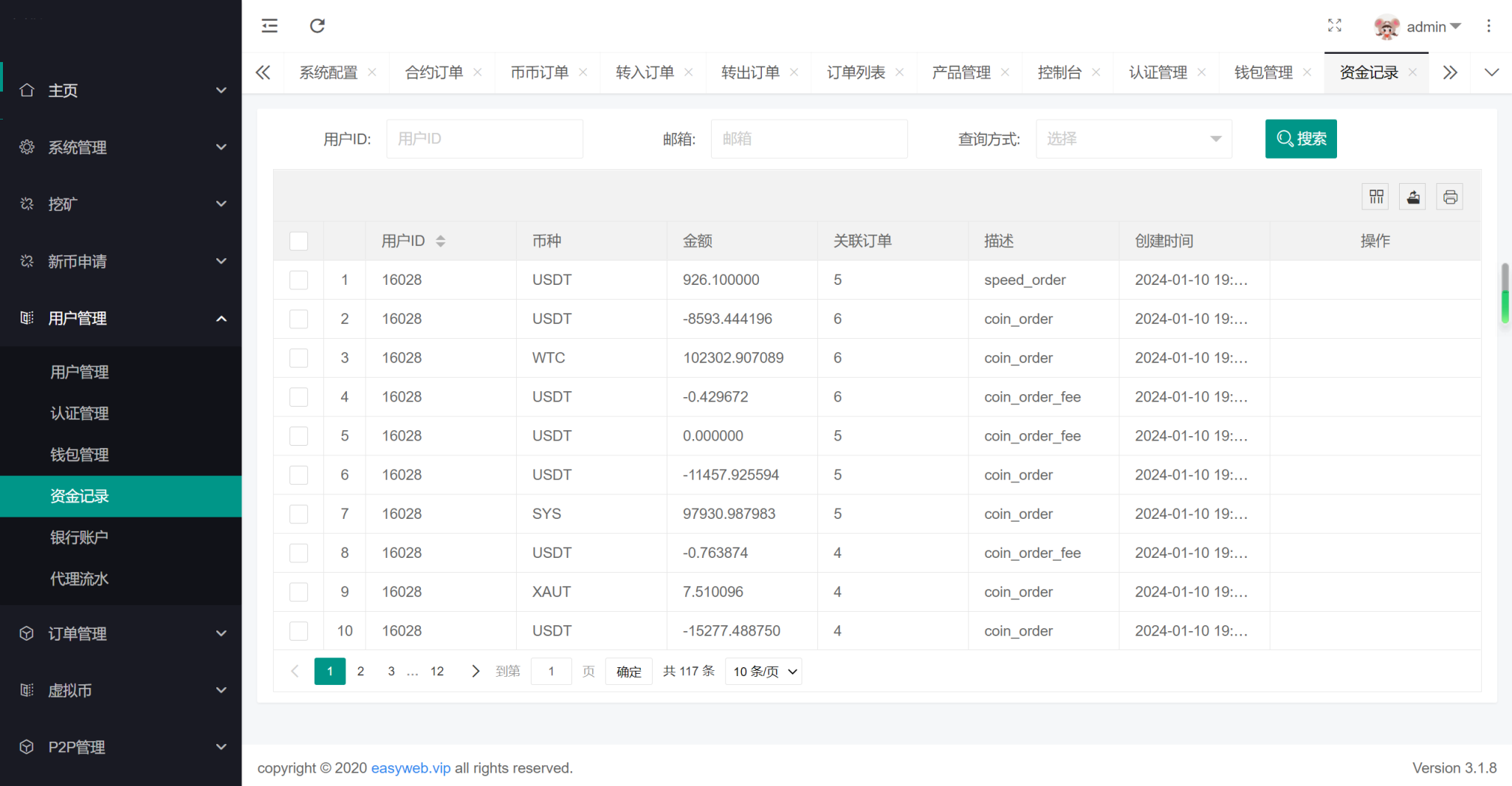The width and height of the screenshot is (1512, 786).
Task: Open the vertical three-dot more menu
Action: coord(1488,26)
